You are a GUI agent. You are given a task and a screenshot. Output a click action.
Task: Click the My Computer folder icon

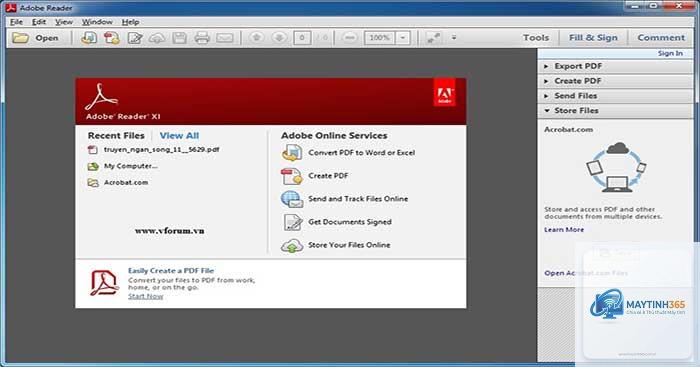click(93, 167)
